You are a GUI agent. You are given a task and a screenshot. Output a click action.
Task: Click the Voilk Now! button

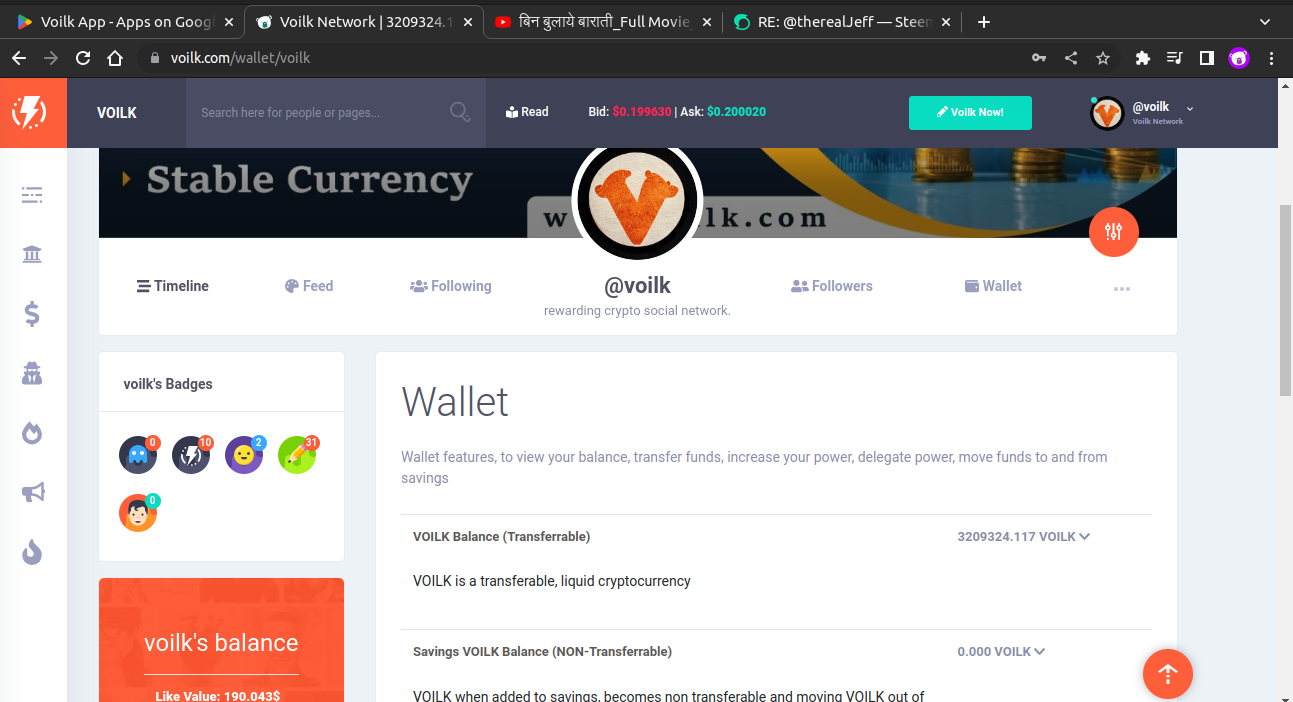(970, 112)
